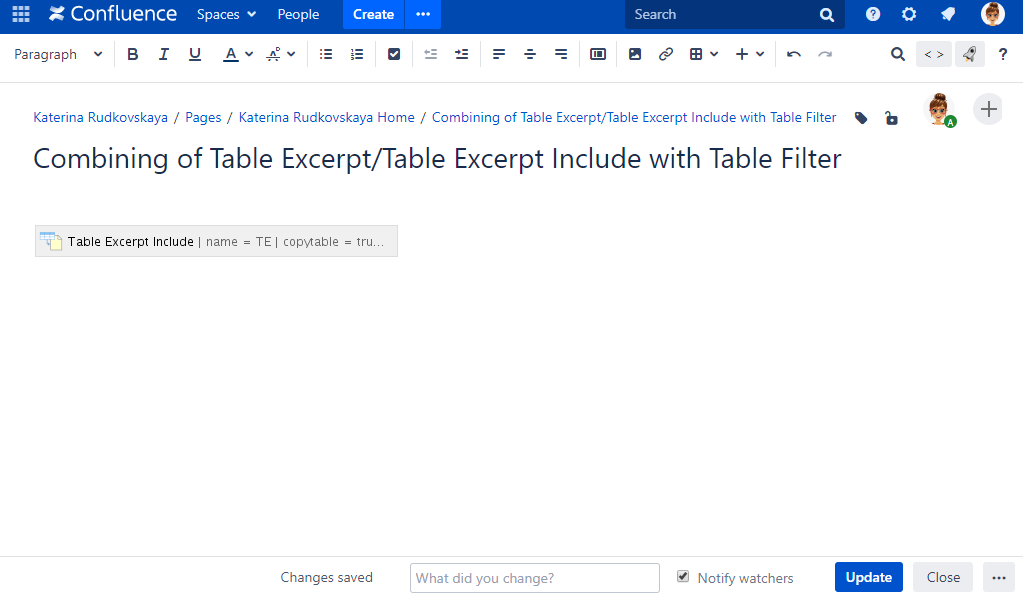Viewport: 1023px width, 595px height.
Task: Open the Spaces menu
Action: tap(226, 15)
